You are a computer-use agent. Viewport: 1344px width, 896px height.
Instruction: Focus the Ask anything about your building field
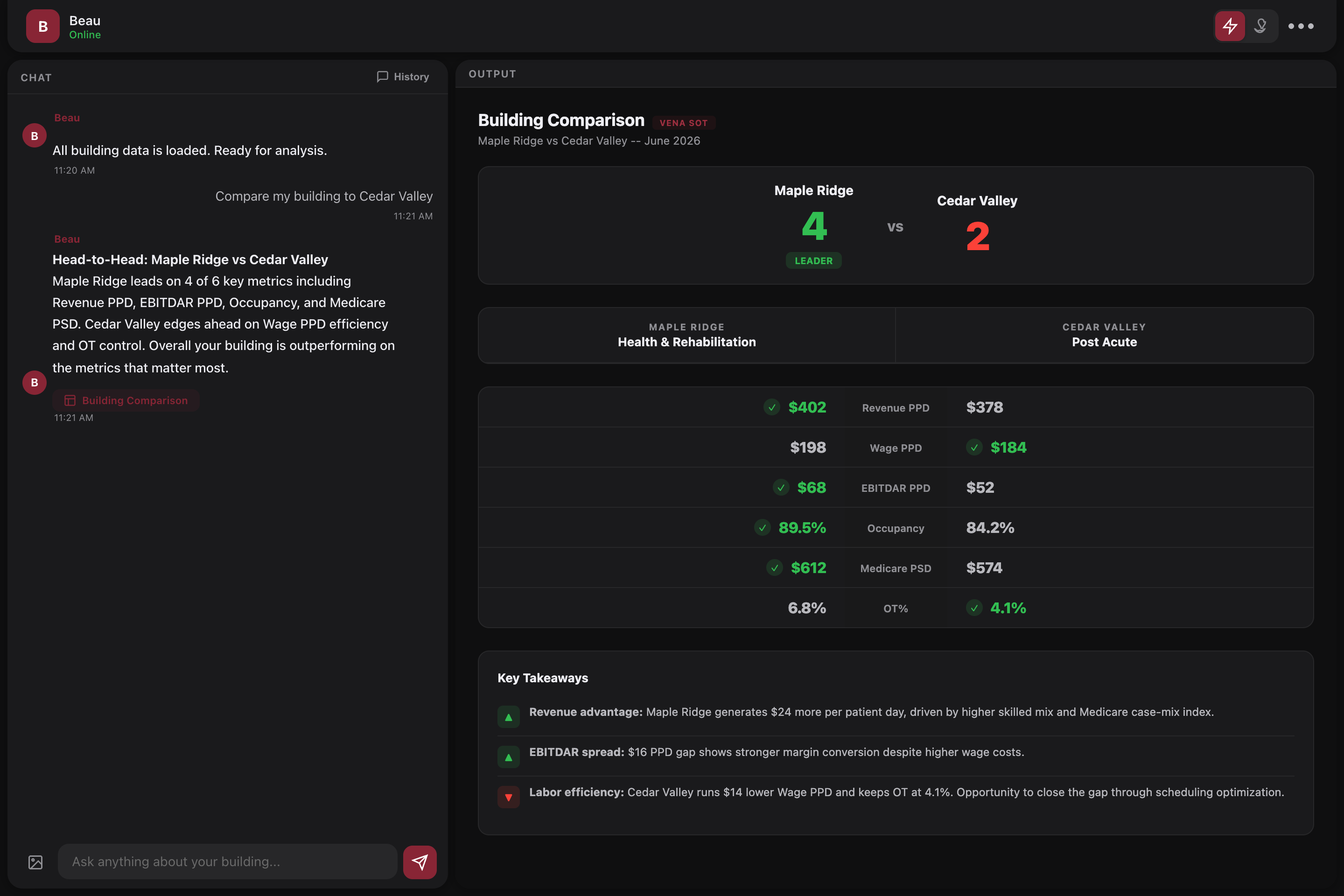[227, 862]
